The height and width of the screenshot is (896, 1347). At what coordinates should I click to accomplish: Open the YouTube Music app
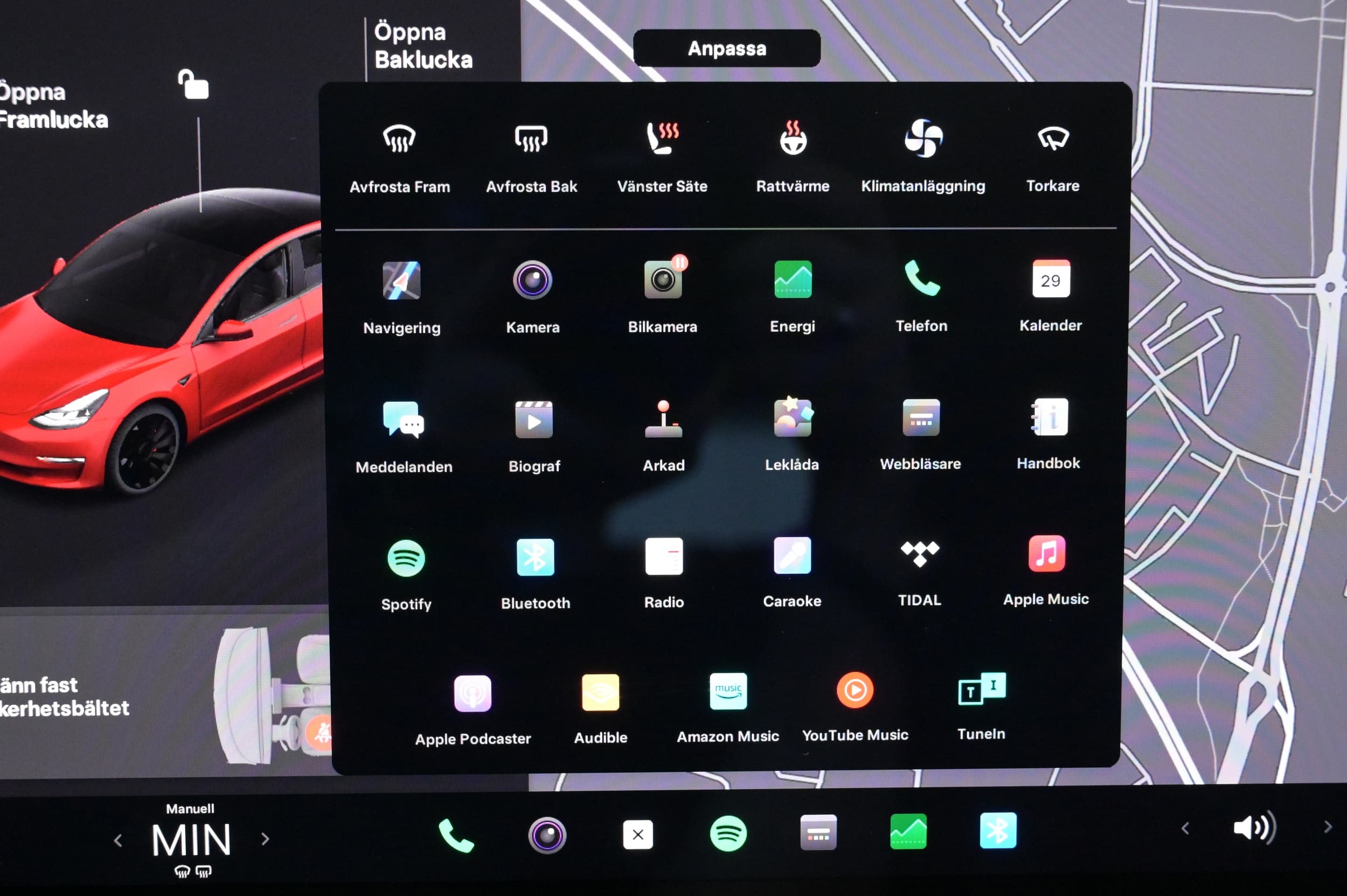point(855,707)
